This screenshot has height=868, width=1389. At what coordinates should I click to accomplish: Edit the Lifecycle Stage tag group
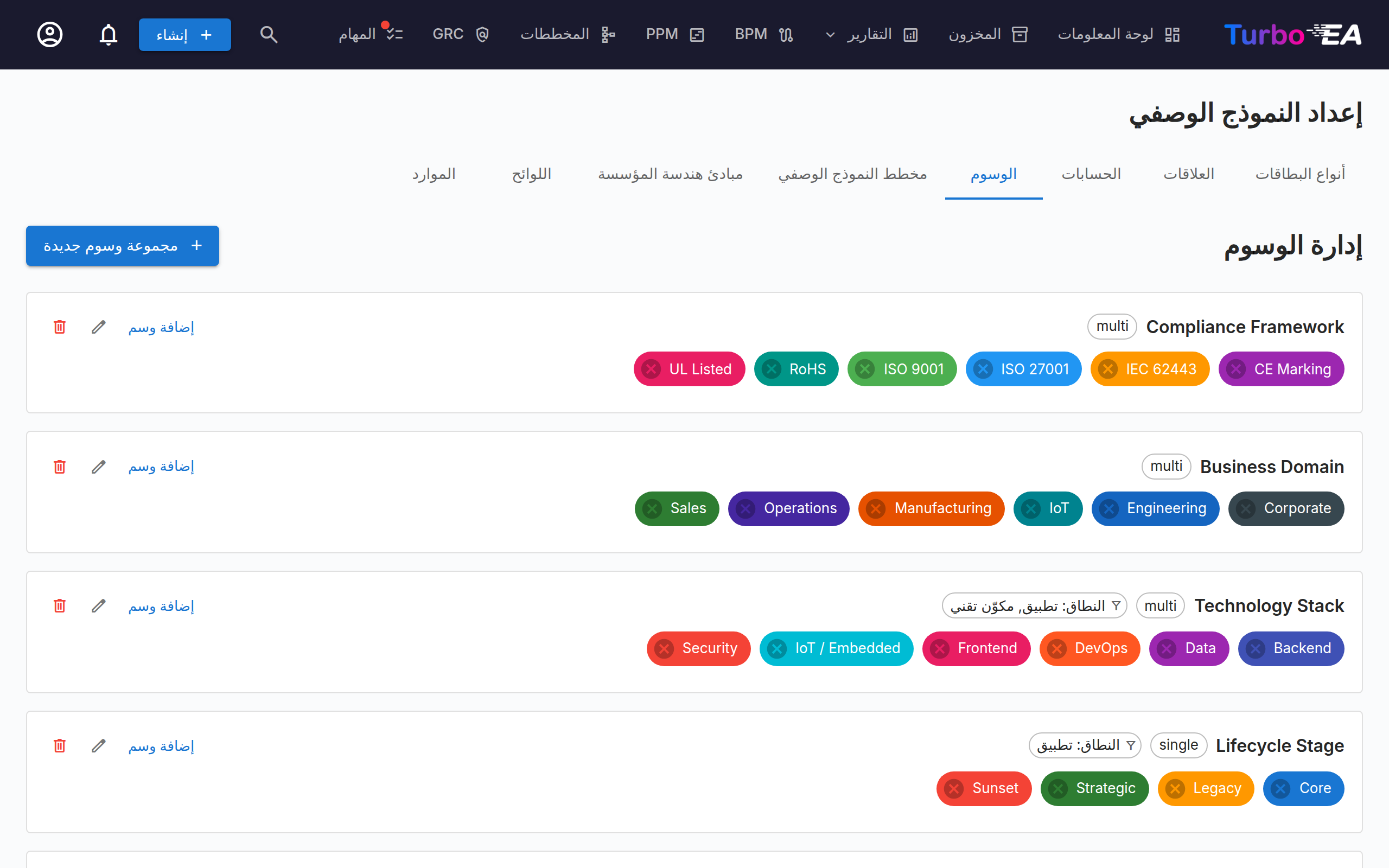click(99, 746)
